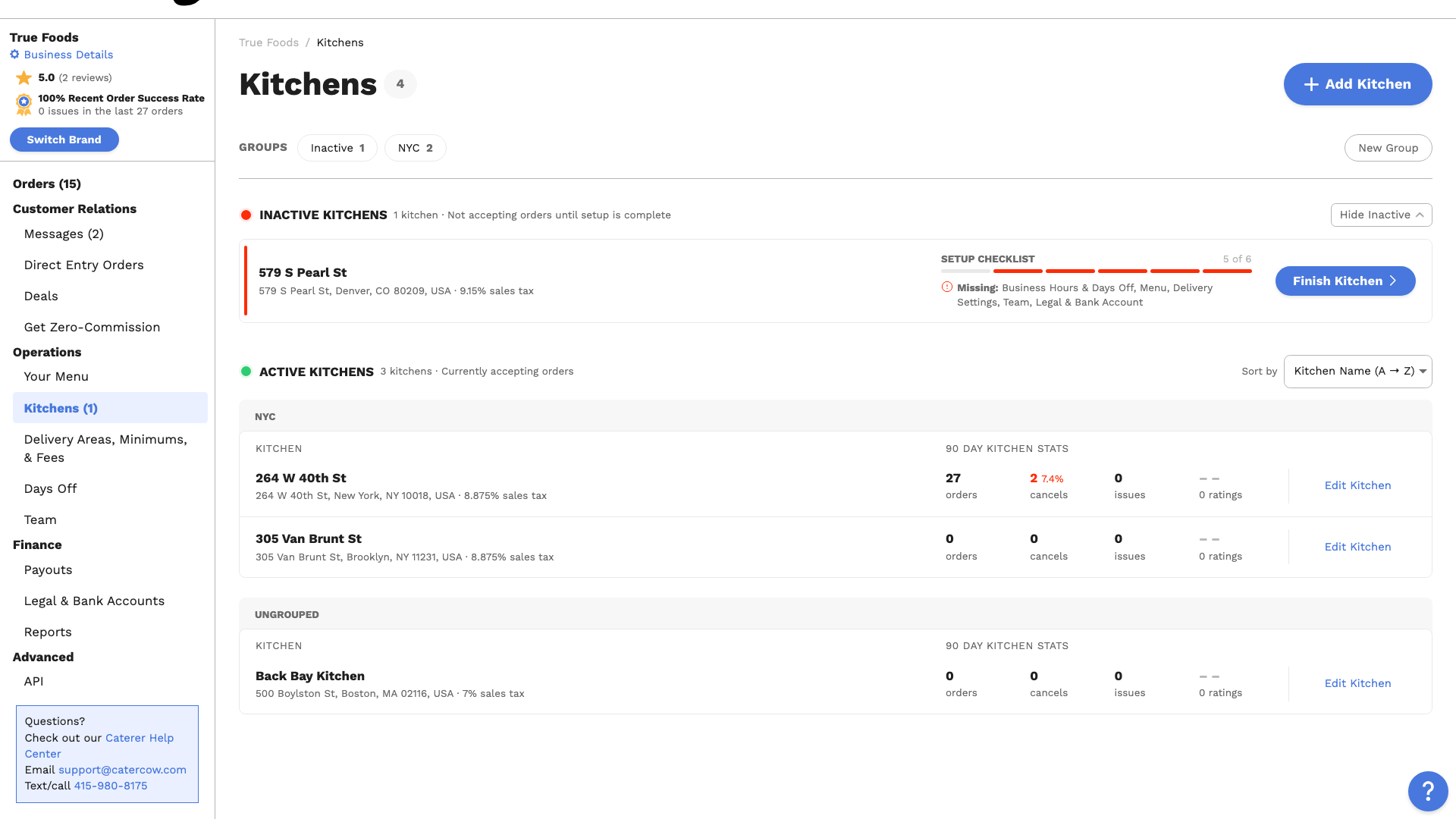Open Messages (2) in sidebar
Image resolution: width=1456 pixels, height=819 pixels.
coord(64,234)
